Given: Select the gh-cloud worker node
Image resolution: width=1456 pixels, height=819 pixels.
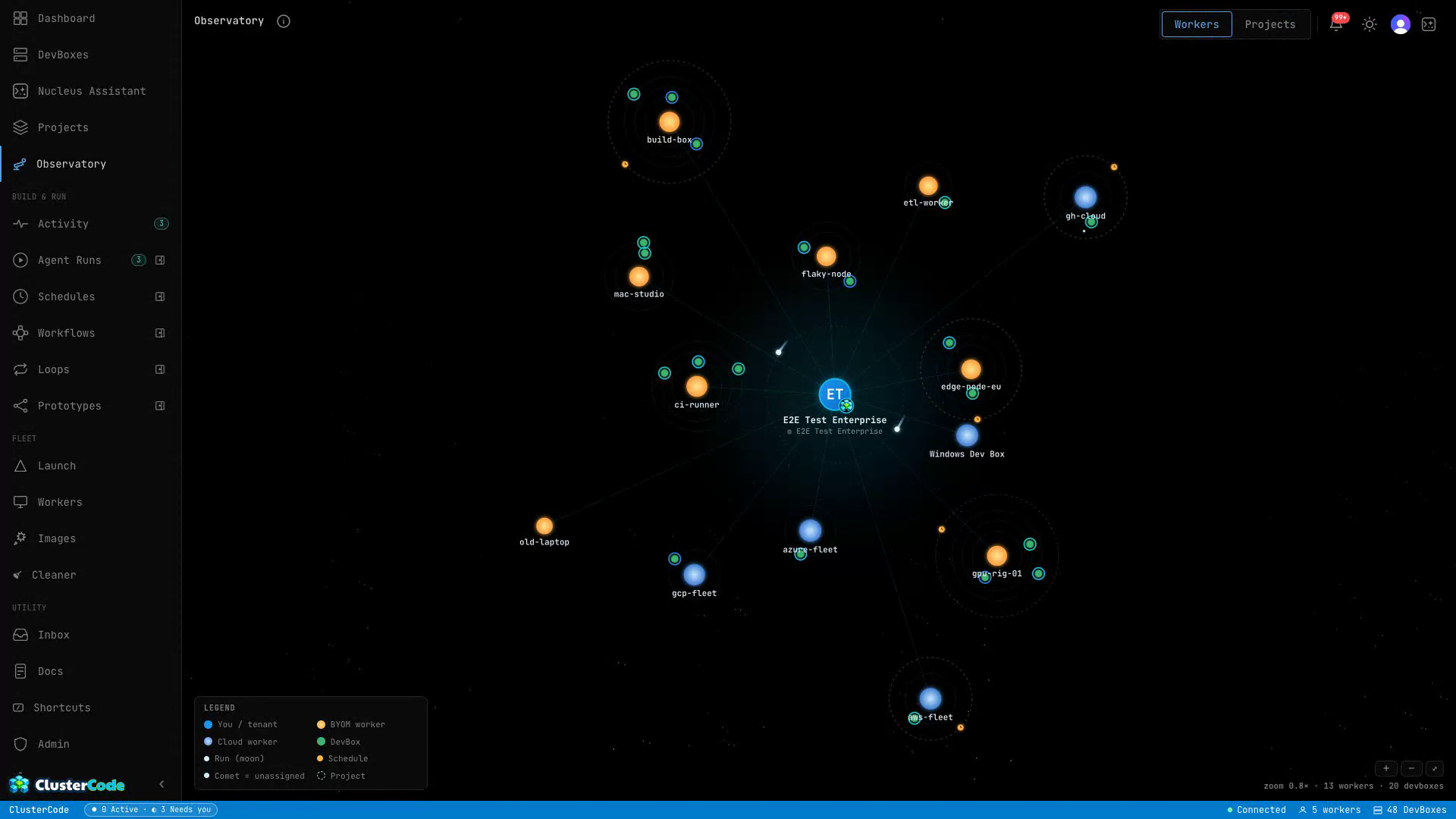Looking at the screenshot, I should 1085,197.
